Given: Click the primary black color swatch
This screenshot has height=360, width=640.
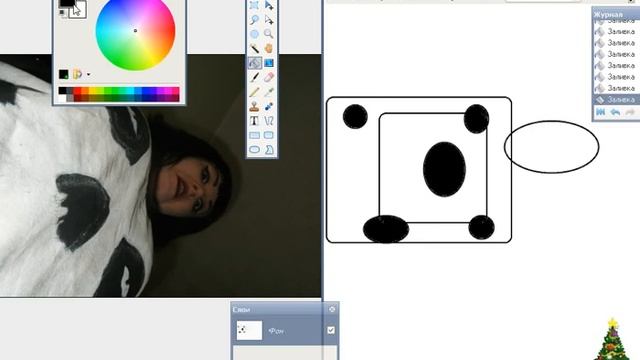Looking at the screenshot, I should (66, 2).
